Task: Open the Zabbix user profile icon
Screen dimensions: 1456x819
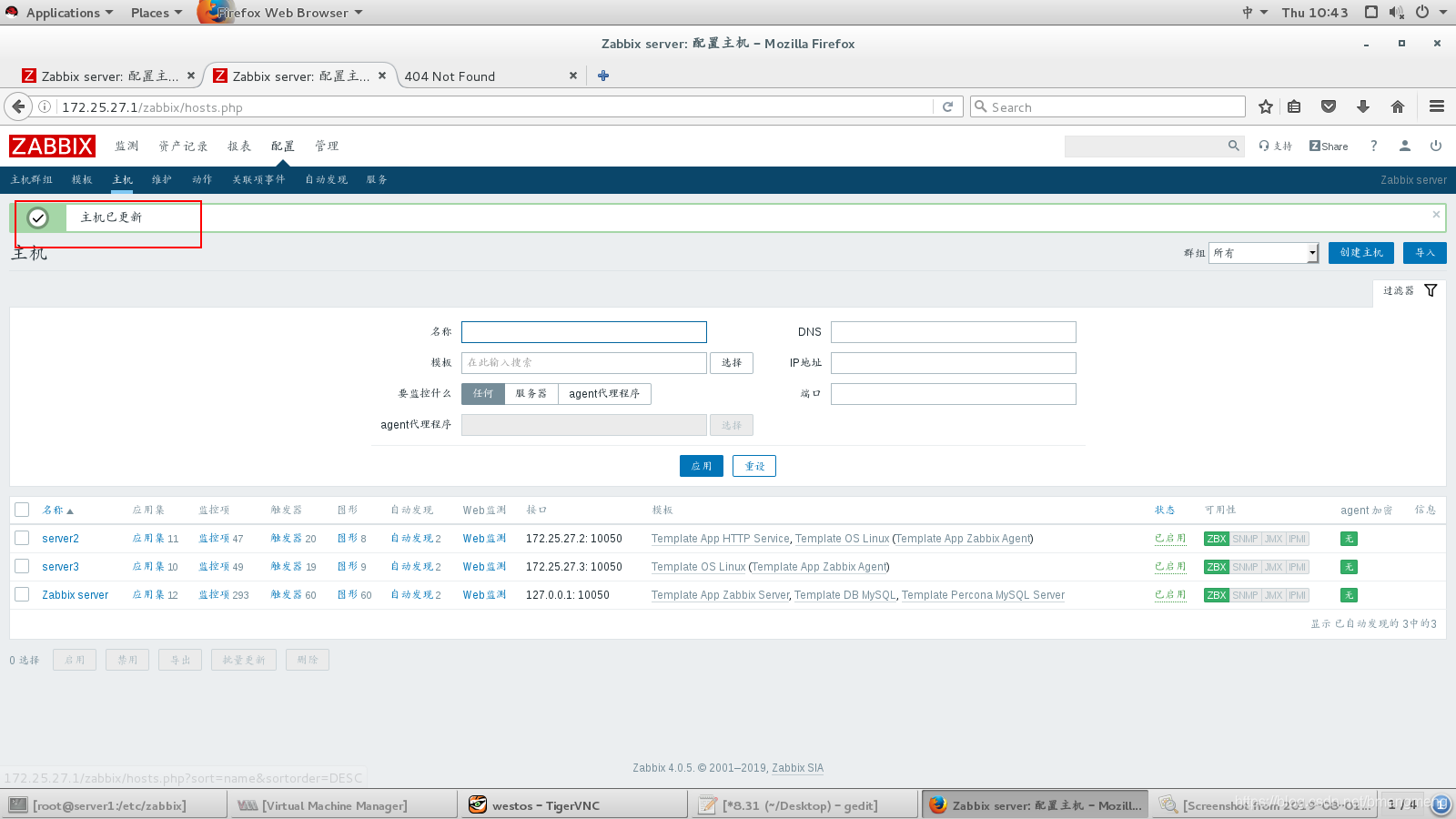Action: [x=1405, y=146]
